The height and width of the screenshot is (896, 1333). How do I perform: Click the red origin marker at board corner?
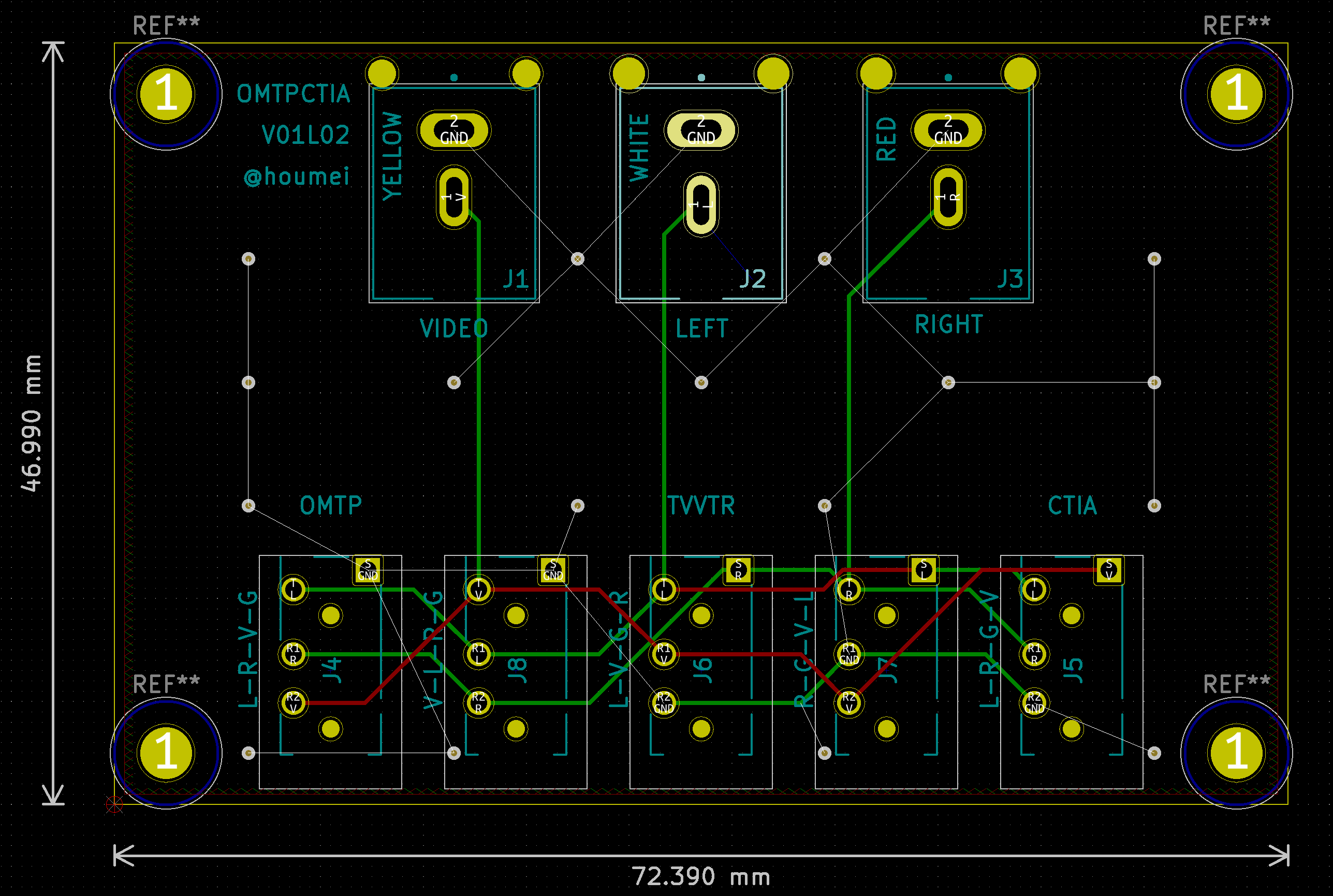coord(114,804)
